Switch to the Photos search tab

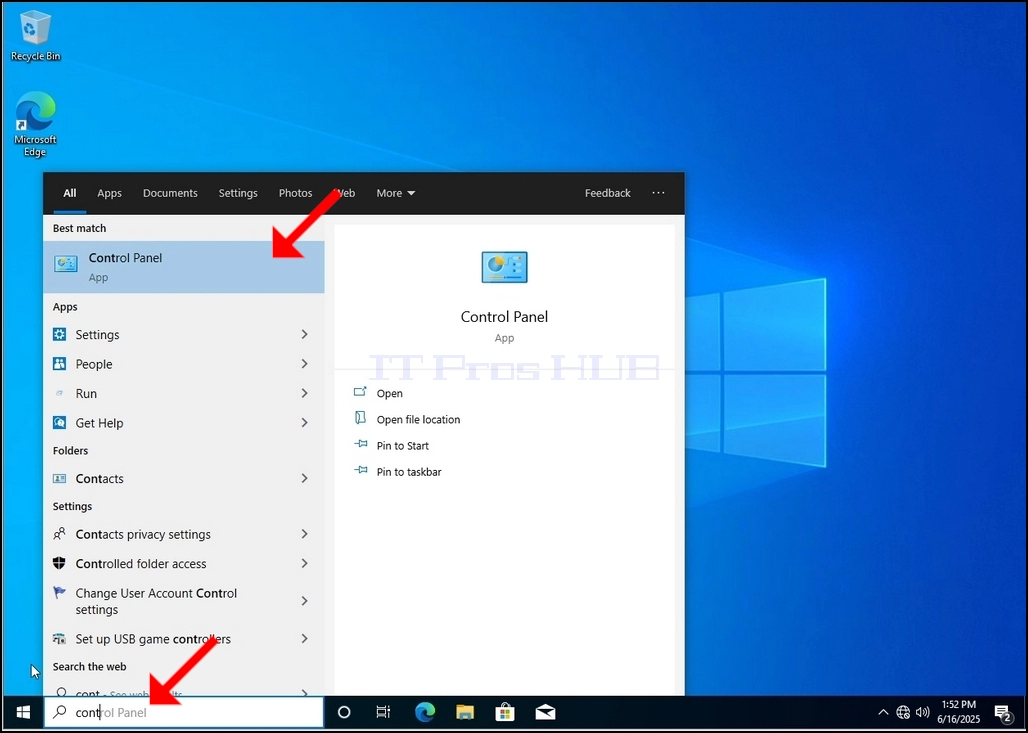click(x=295, y=193)
